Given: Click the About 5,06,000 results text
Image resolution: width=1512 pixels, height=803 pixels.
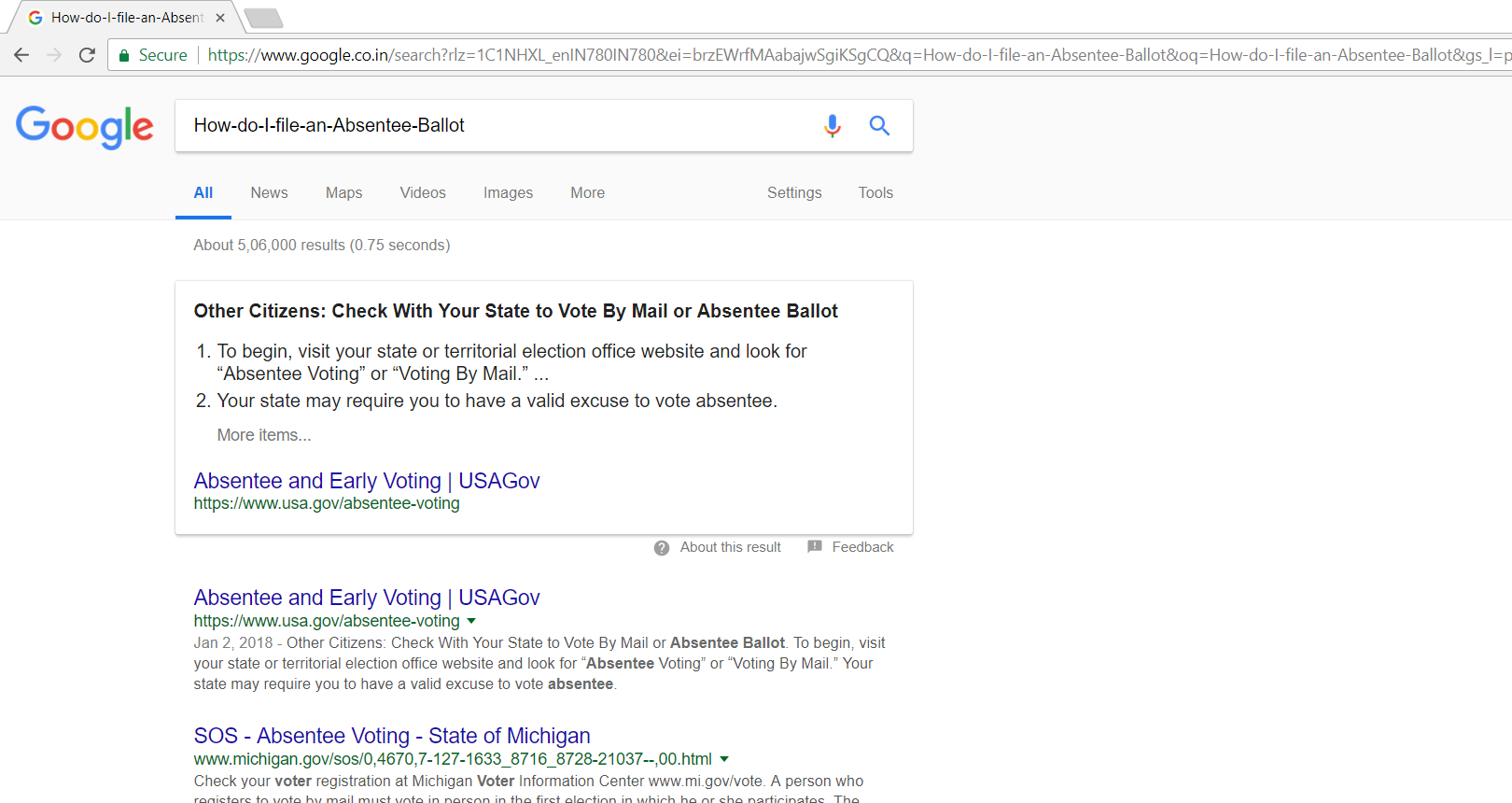Looking at the screenshot, I should 322,246.
